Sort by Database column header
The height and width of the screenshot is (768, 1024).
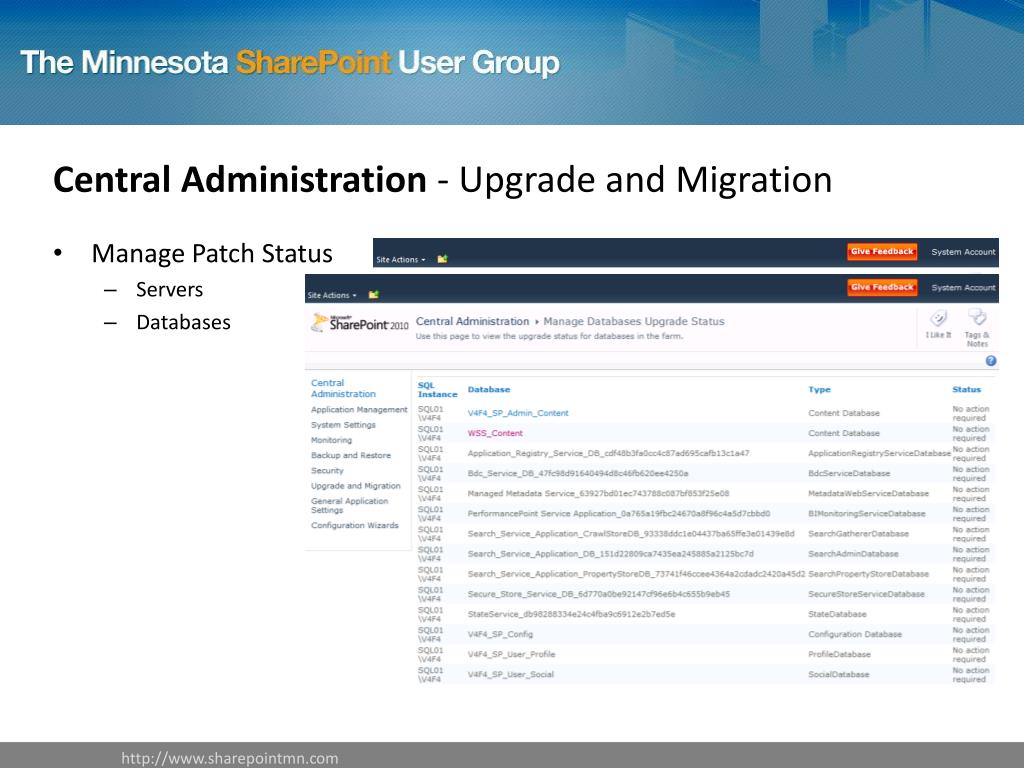tap(488, 389)
